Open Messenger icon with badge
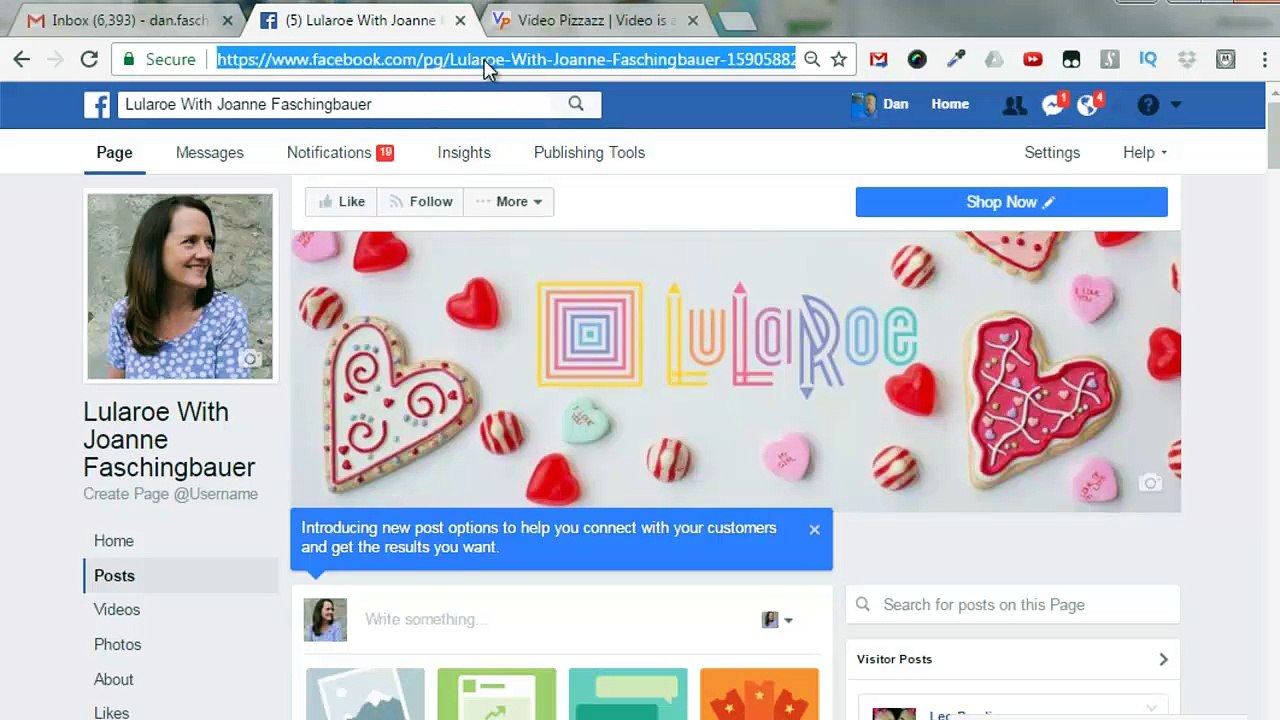Viewport: 1280px width, 720px height. click(x=1053, y=104)
